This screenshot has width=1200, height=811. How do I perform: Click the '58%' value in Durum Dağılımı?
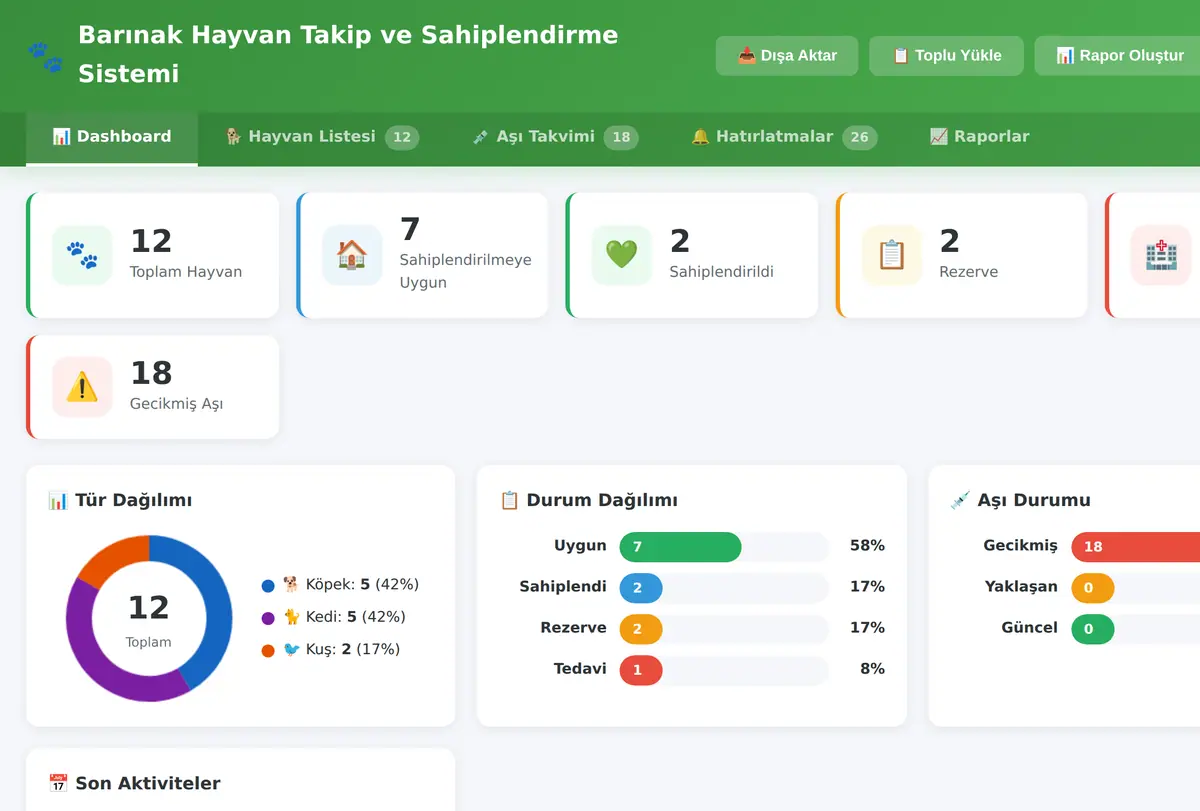[867, 546]
